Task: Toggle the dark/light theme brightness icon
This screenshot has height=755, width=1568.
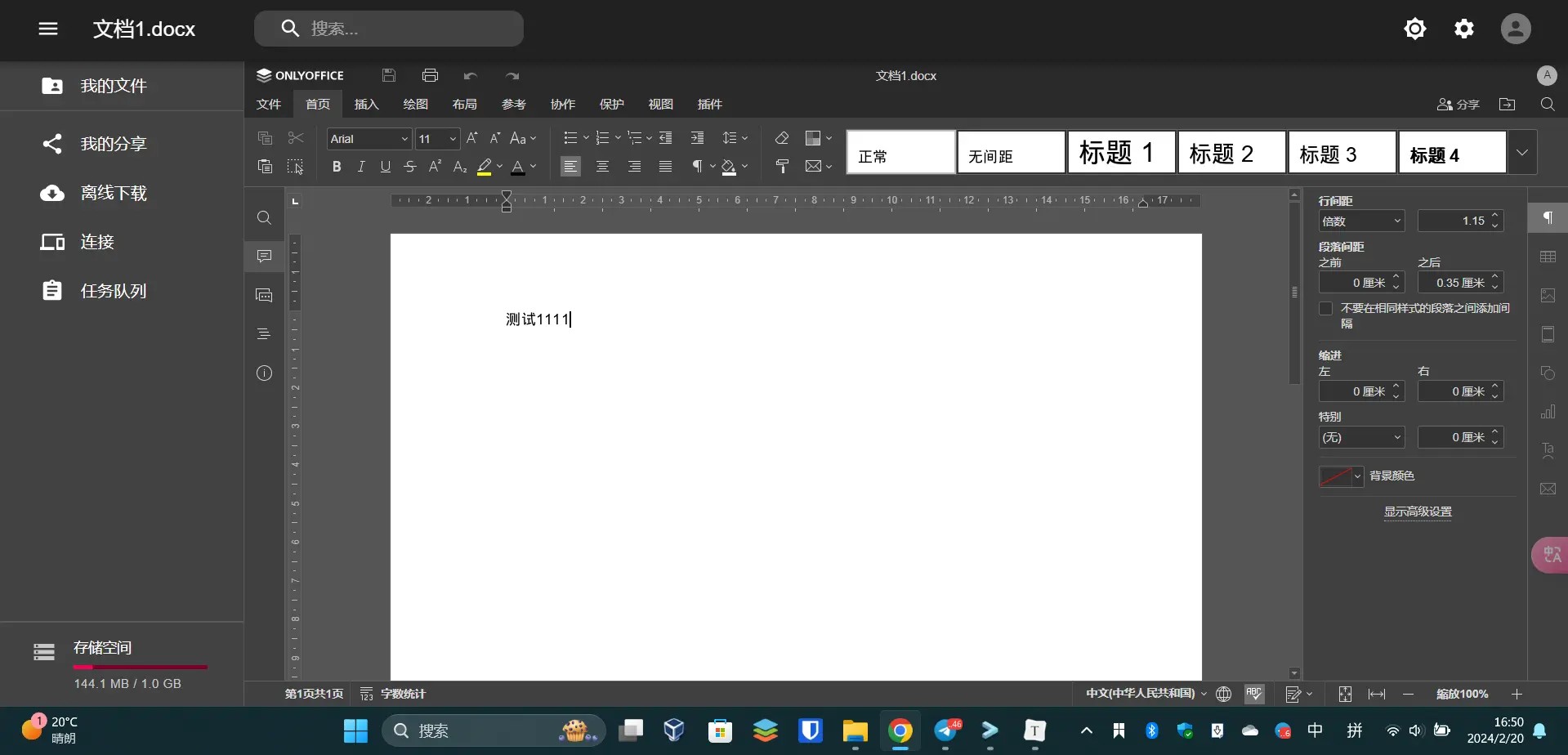Action: click(1414, 29)
